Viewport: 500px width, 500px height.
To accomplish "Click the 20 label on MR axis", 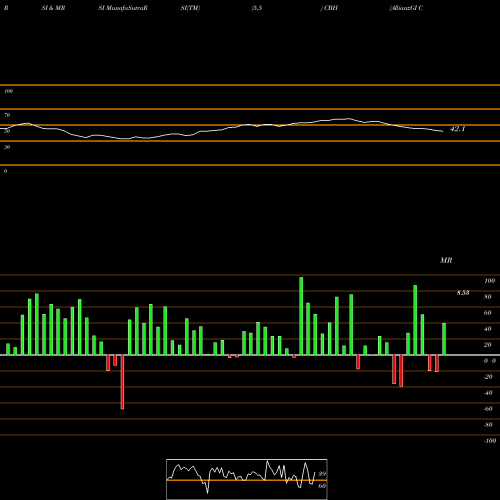I will 488,345.
